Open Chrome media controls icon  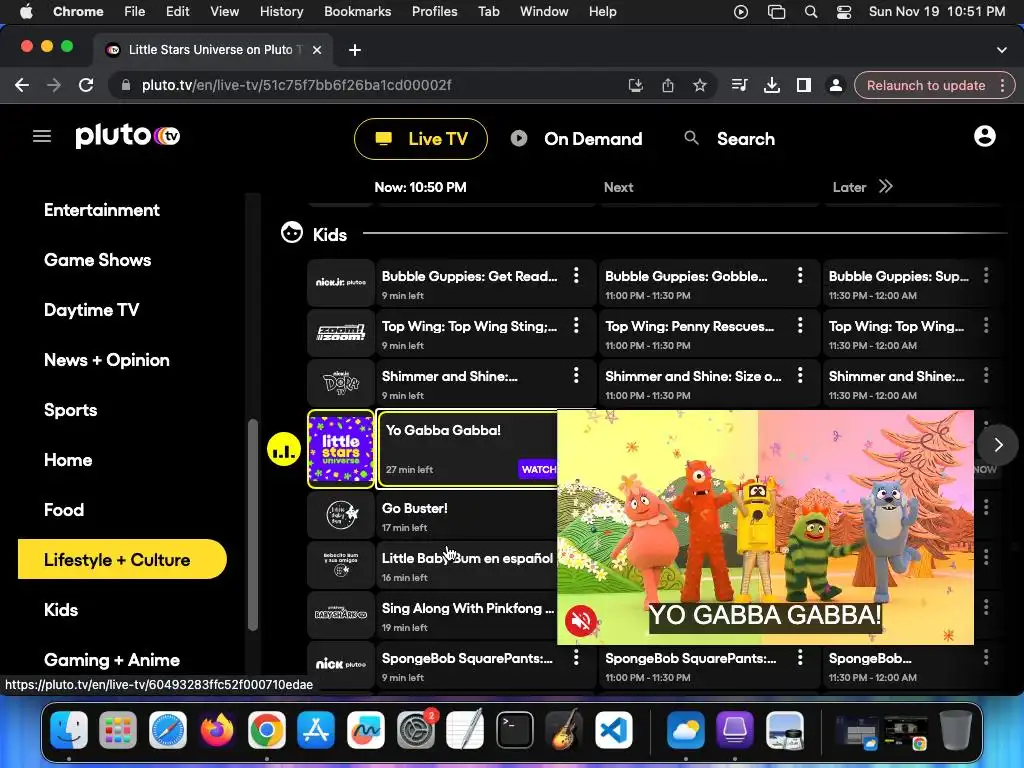tap(739, 85)
